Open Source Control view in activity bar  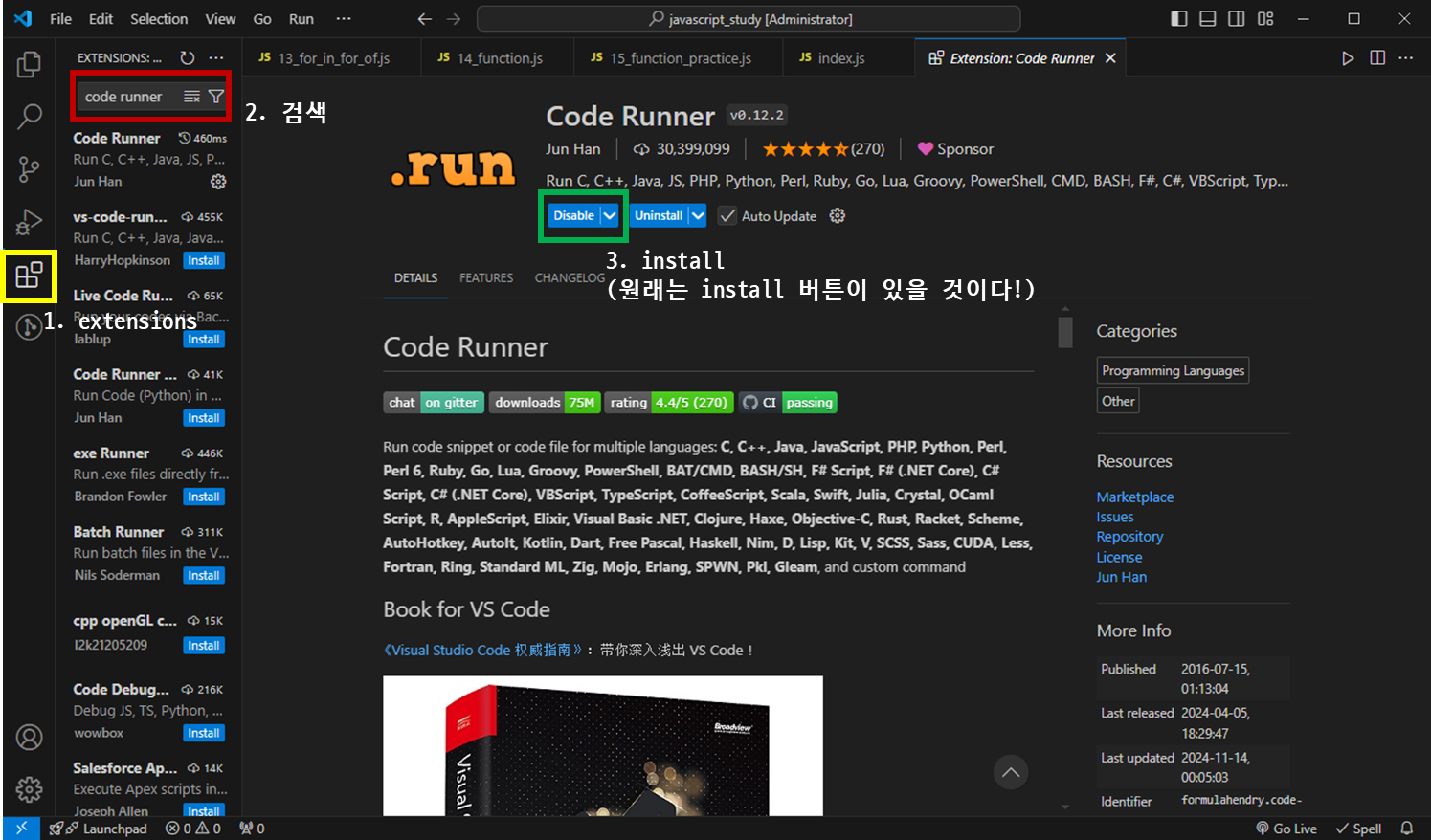30,169
